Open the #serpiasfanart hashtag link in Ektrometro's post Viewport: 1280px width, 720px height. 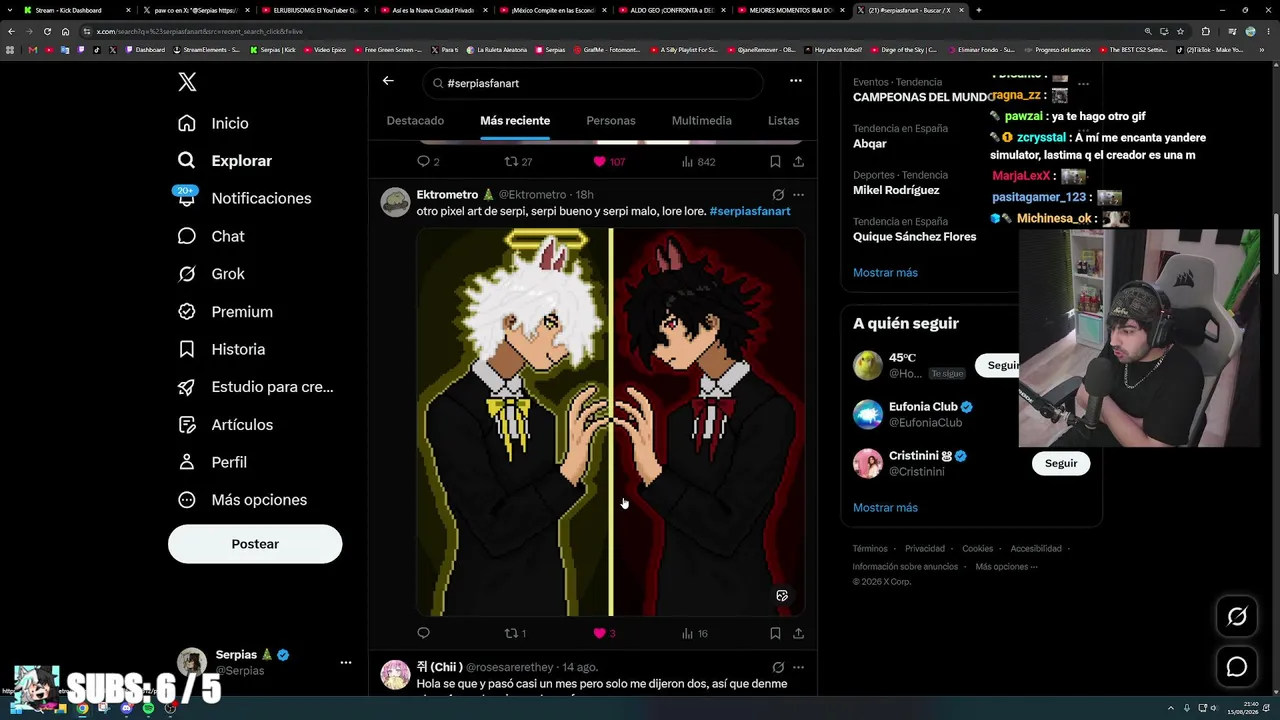coord(750,211)
